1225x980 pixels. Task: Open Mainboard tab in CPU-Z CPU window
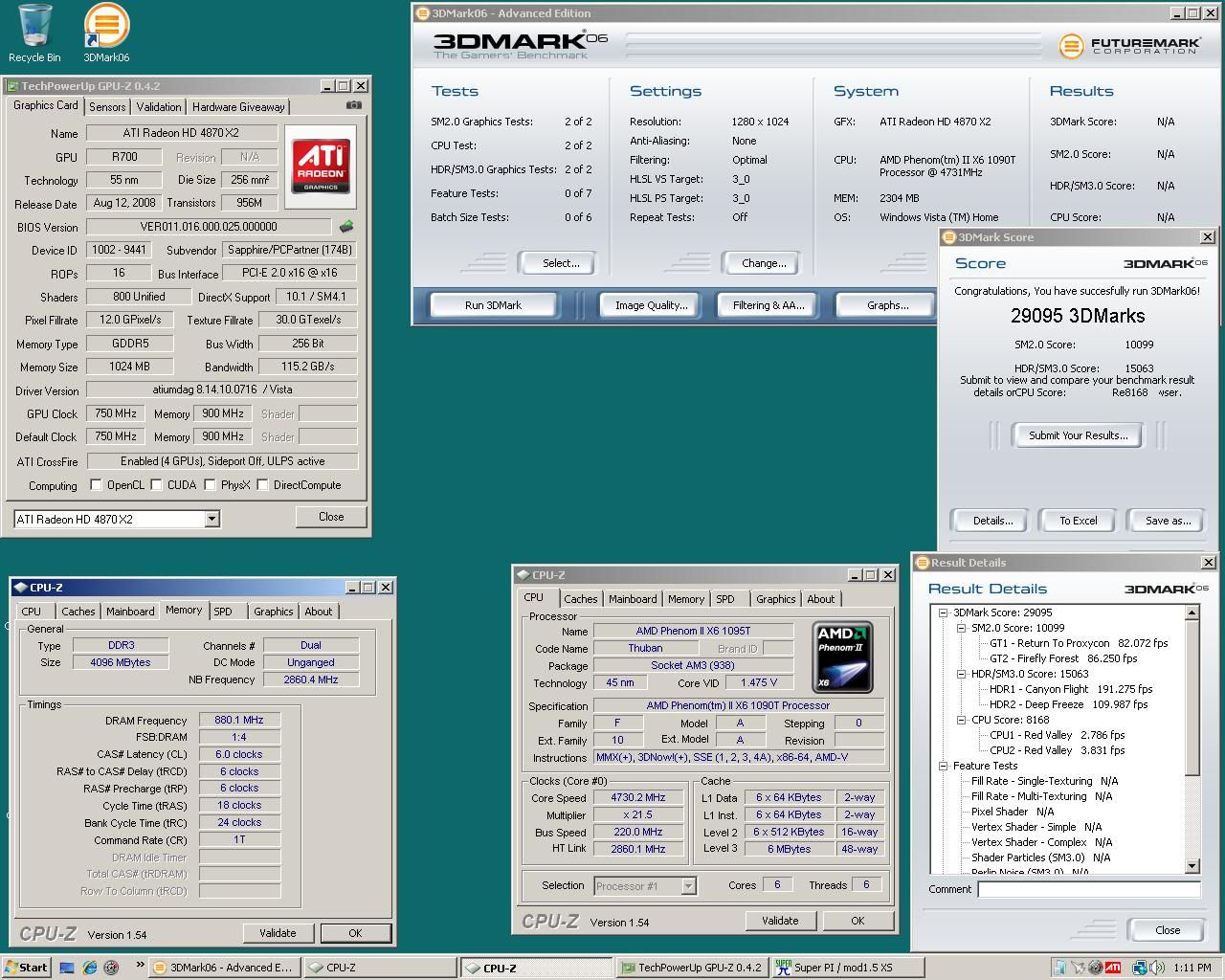tap(633, 599)
